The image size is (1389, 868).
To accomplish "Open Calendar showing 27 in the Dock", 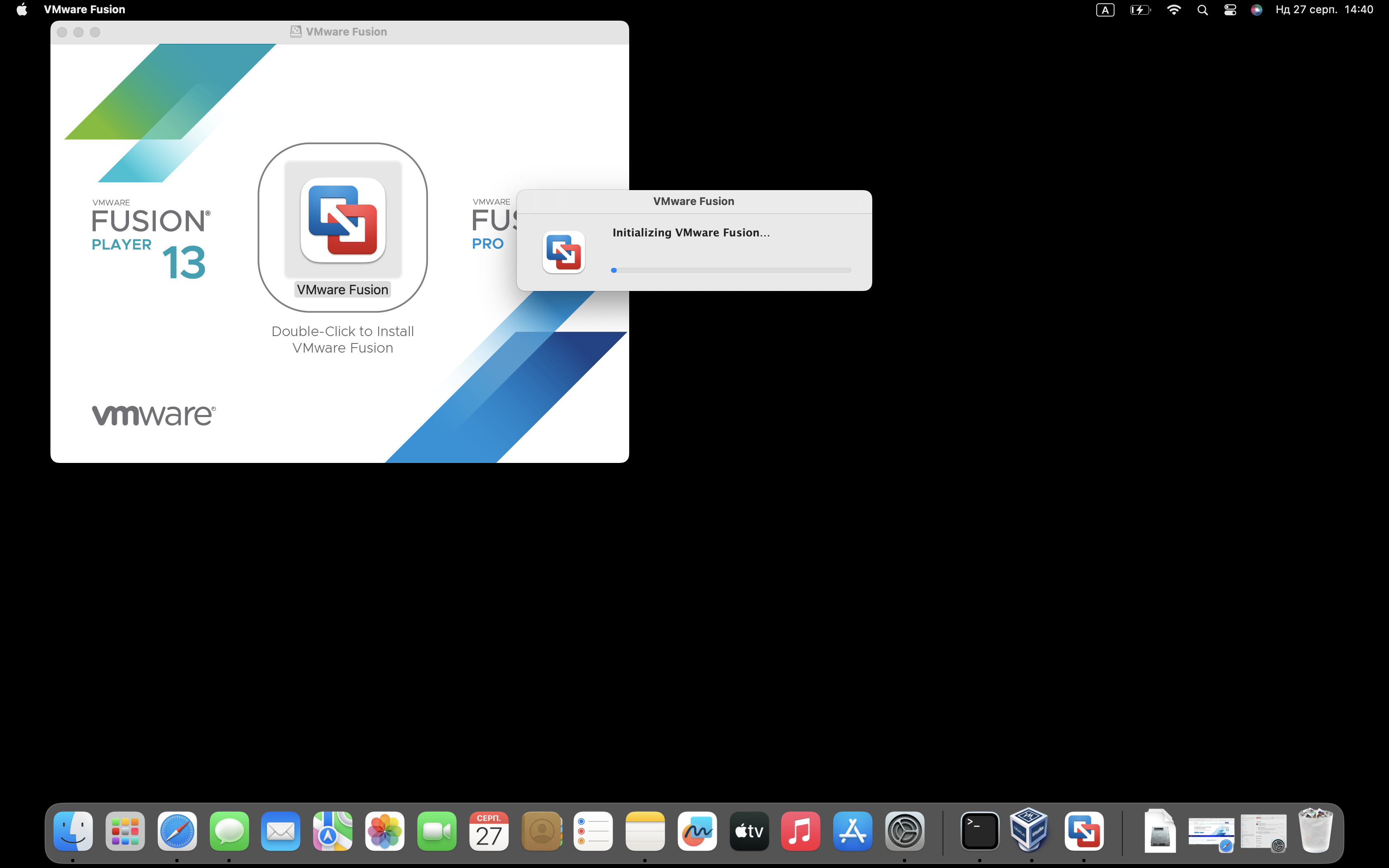I will coord(489,831).
